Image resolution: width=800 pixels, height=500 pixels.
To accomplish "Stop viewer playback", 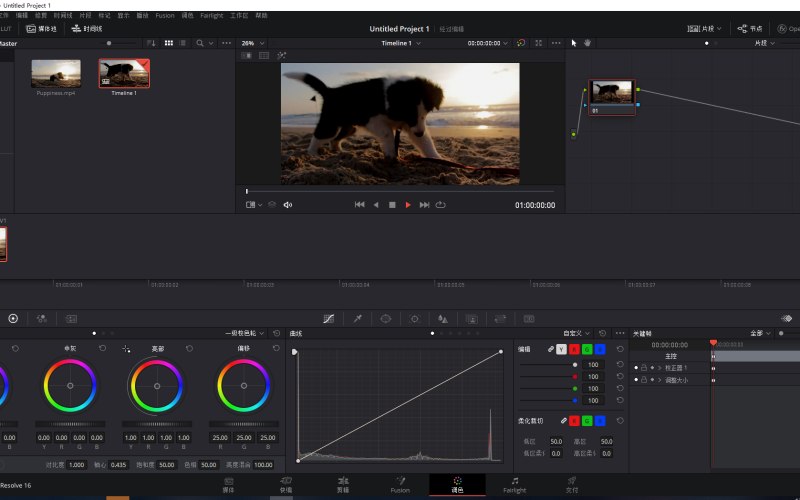I will [x=392, y=205].
